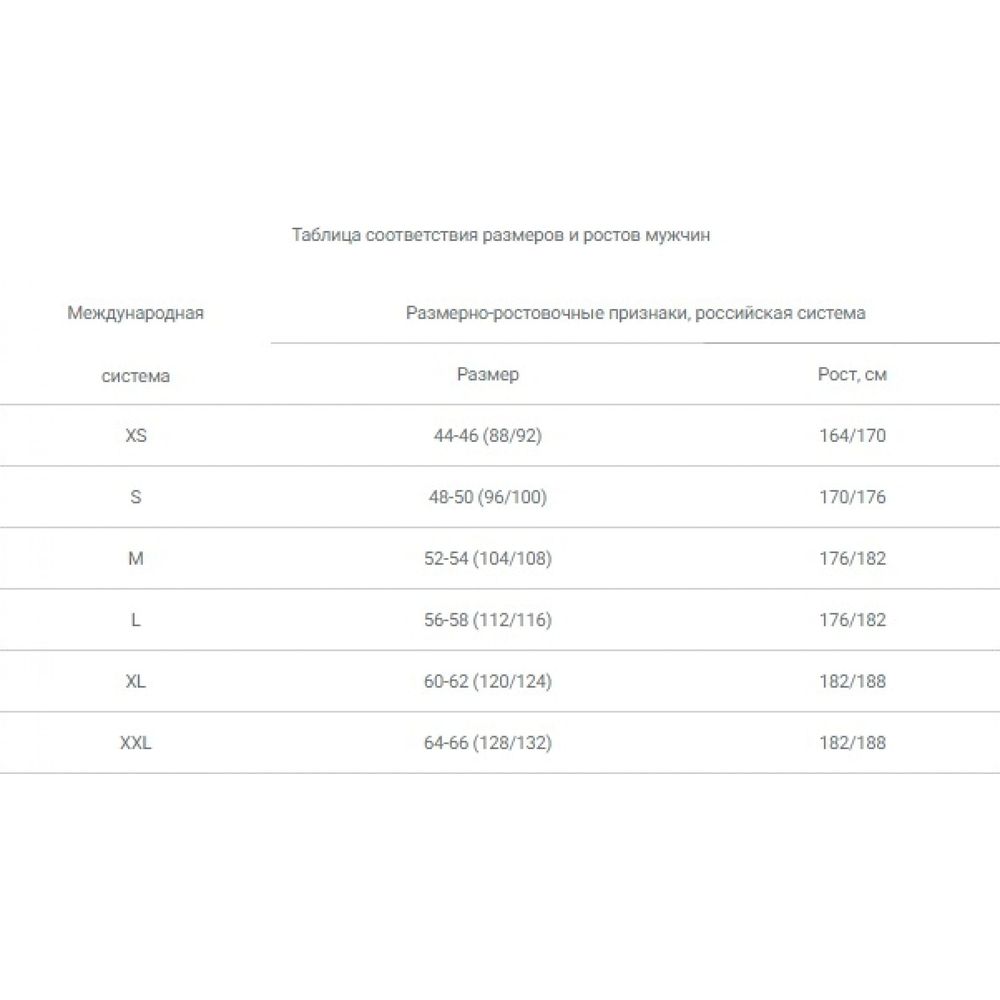The height and width of the screenshot is (1000, 1000).
Task: Select the XL size label
Action: click(136, 682)
